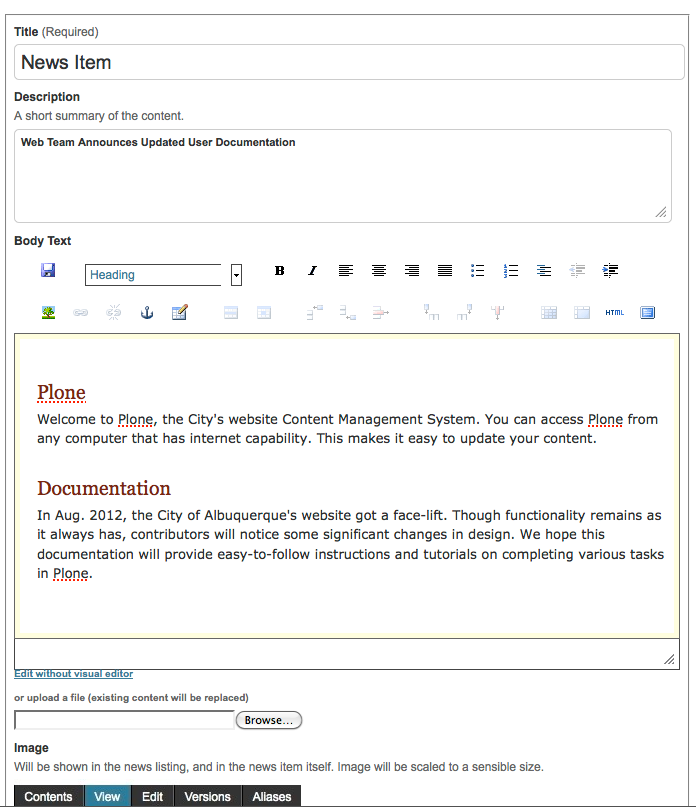Click the Heading paragraph style box
The width and height of the screenshot is (696, 807).
pyautogui.click(x=153, y=275)
